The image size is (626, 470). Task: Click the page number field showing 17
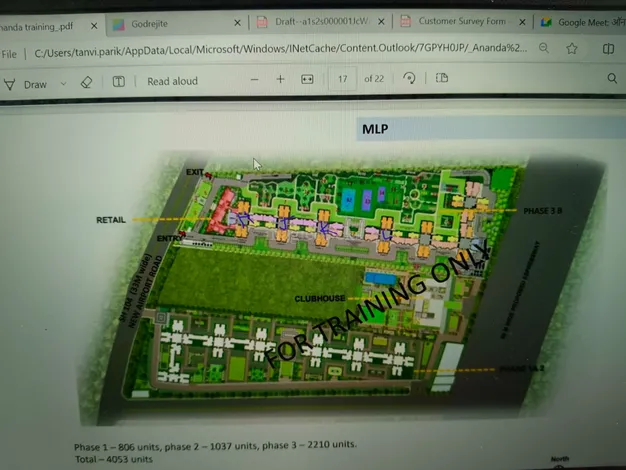point(343,78)
